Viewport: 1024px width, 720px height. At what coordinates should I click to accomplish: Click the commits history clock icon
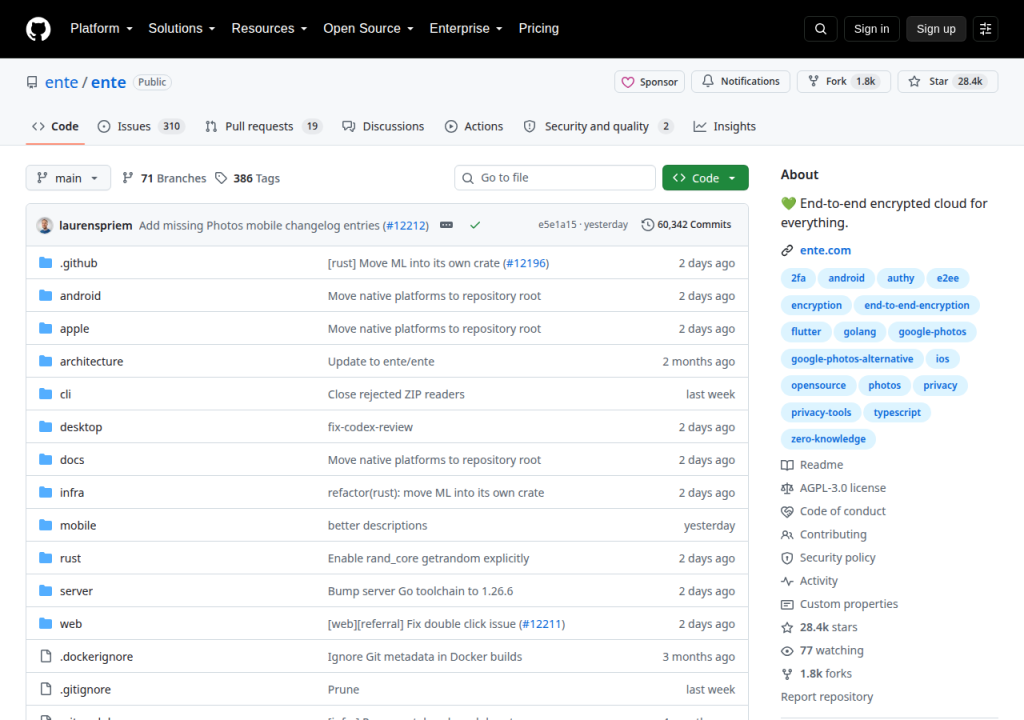647,225
